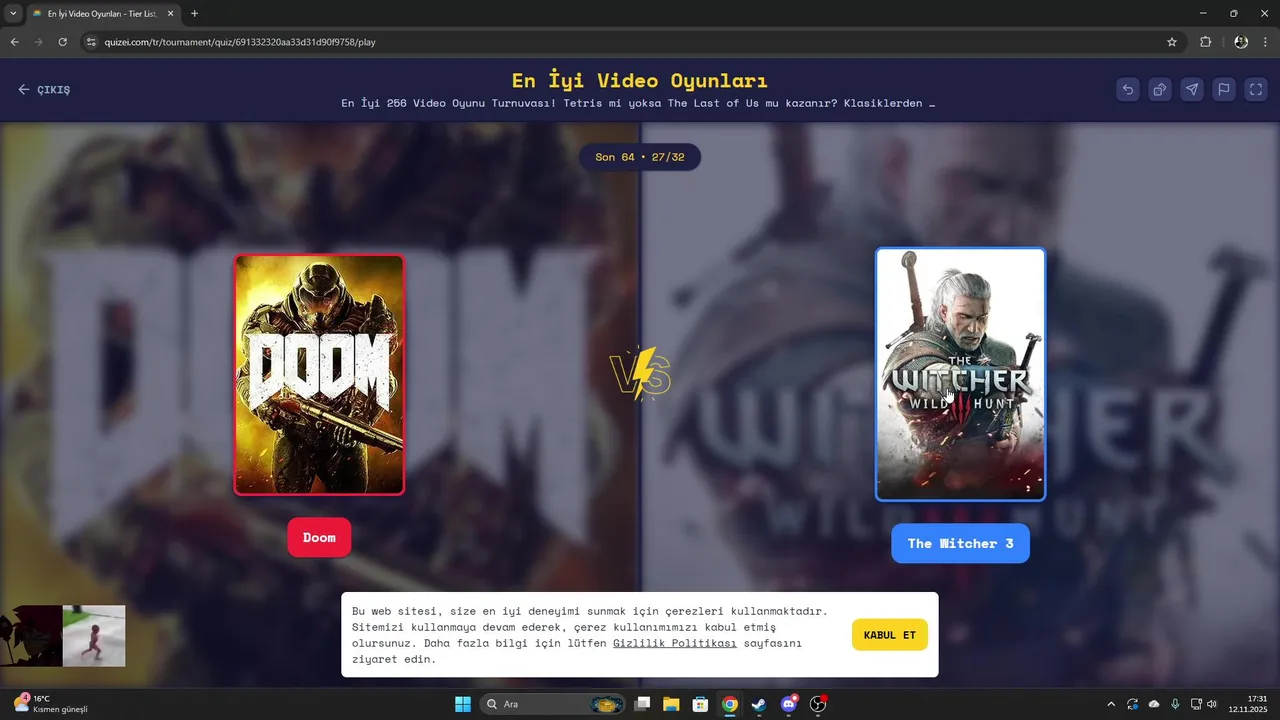The image size is (1280, 720).
Task: Open Microsoft Store from the taskbar
Action: tap(701, 704)
